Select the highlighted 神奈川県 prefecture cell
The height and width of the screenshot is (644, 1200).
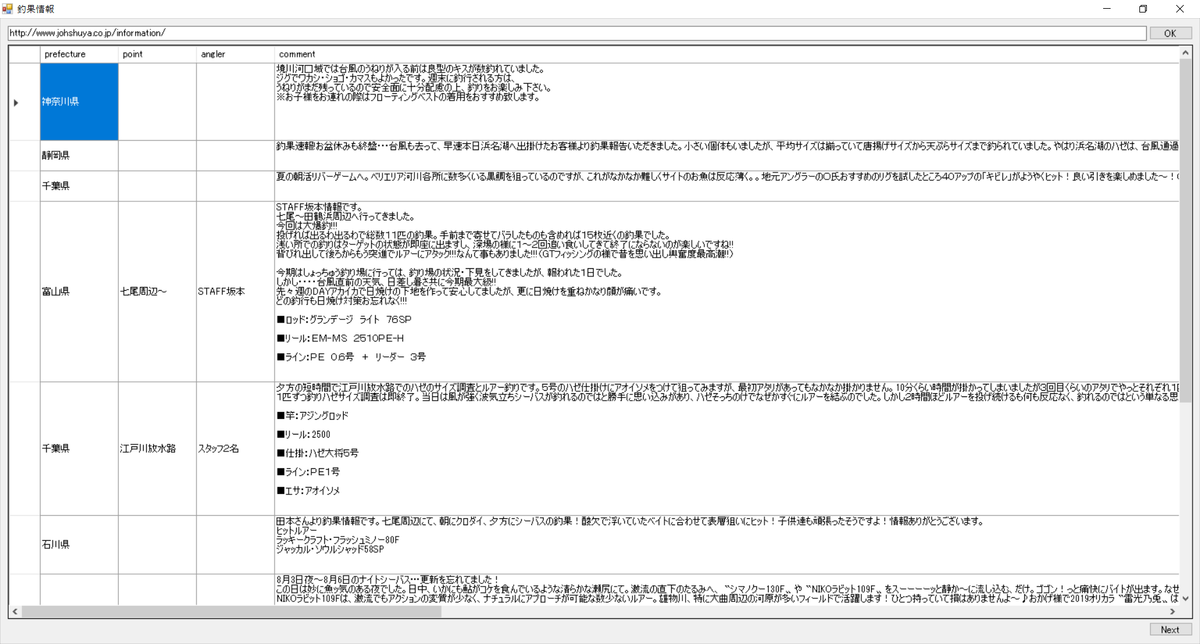(79, 101)
